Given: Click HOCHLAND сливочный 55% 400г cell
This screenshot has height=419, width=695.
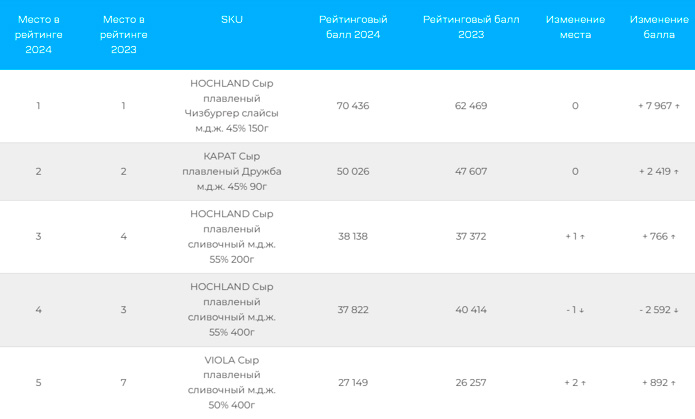Looking at the screenshot, I should pos(232,309).
